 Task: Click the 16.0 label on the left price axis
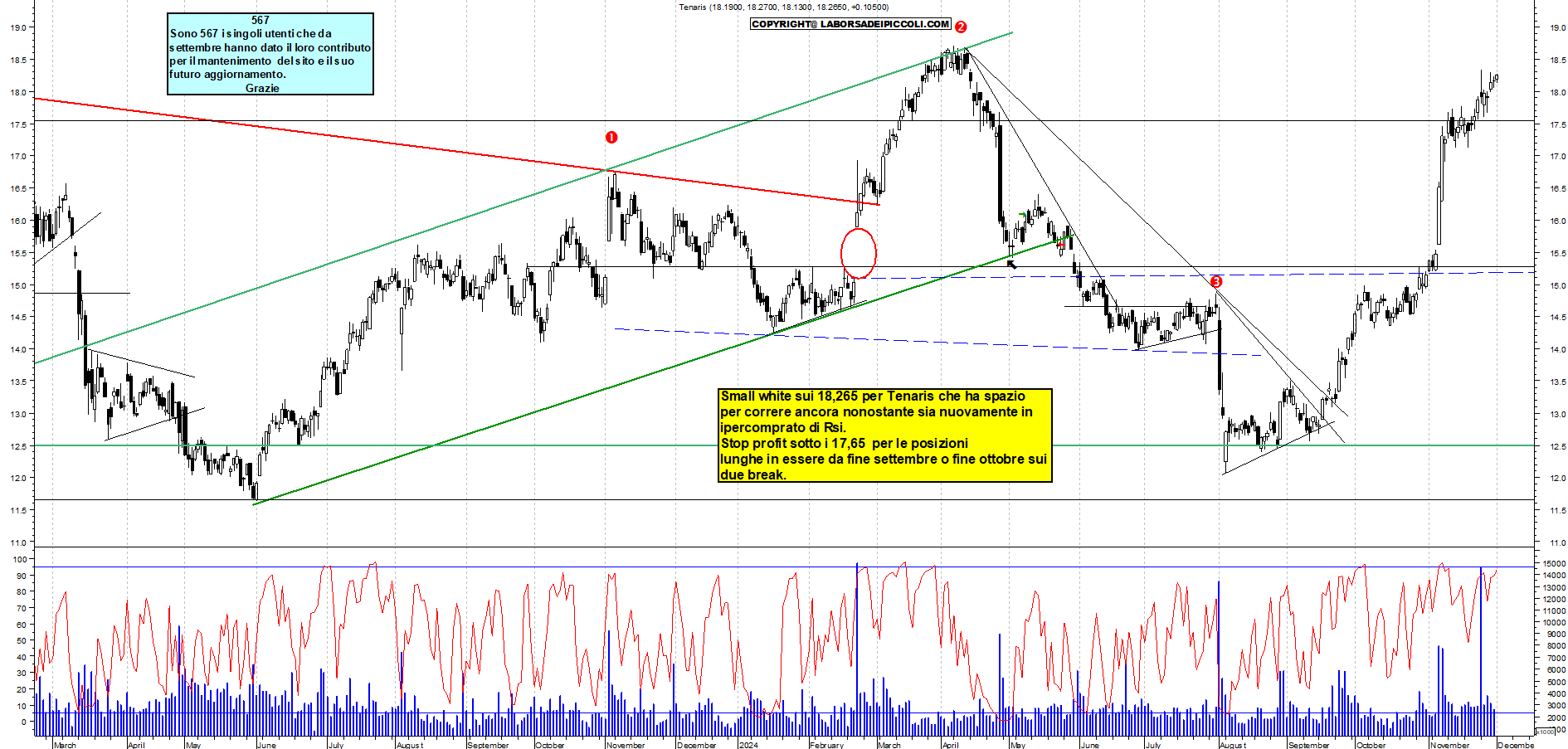click(17, 221)
